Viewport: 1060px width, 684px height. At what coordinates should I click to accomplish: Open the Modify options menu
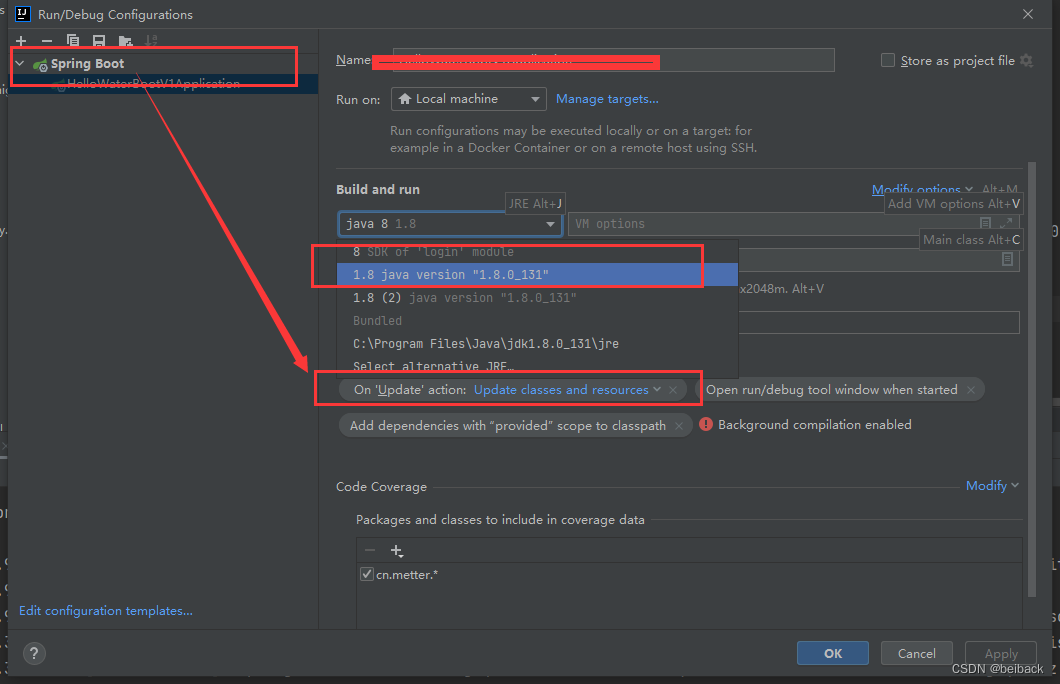921,189
